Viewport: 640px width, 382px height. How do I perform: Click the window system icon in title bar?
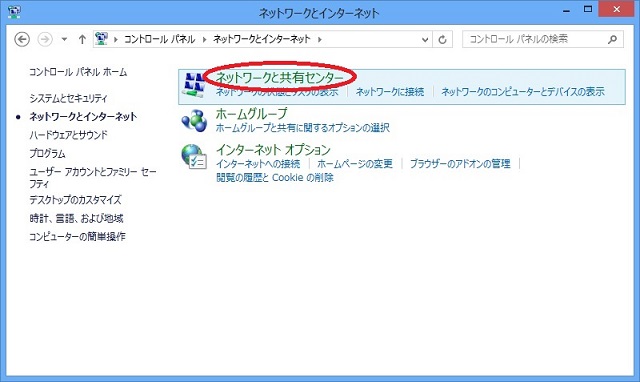pyautogui.click(x=14, y=12)
